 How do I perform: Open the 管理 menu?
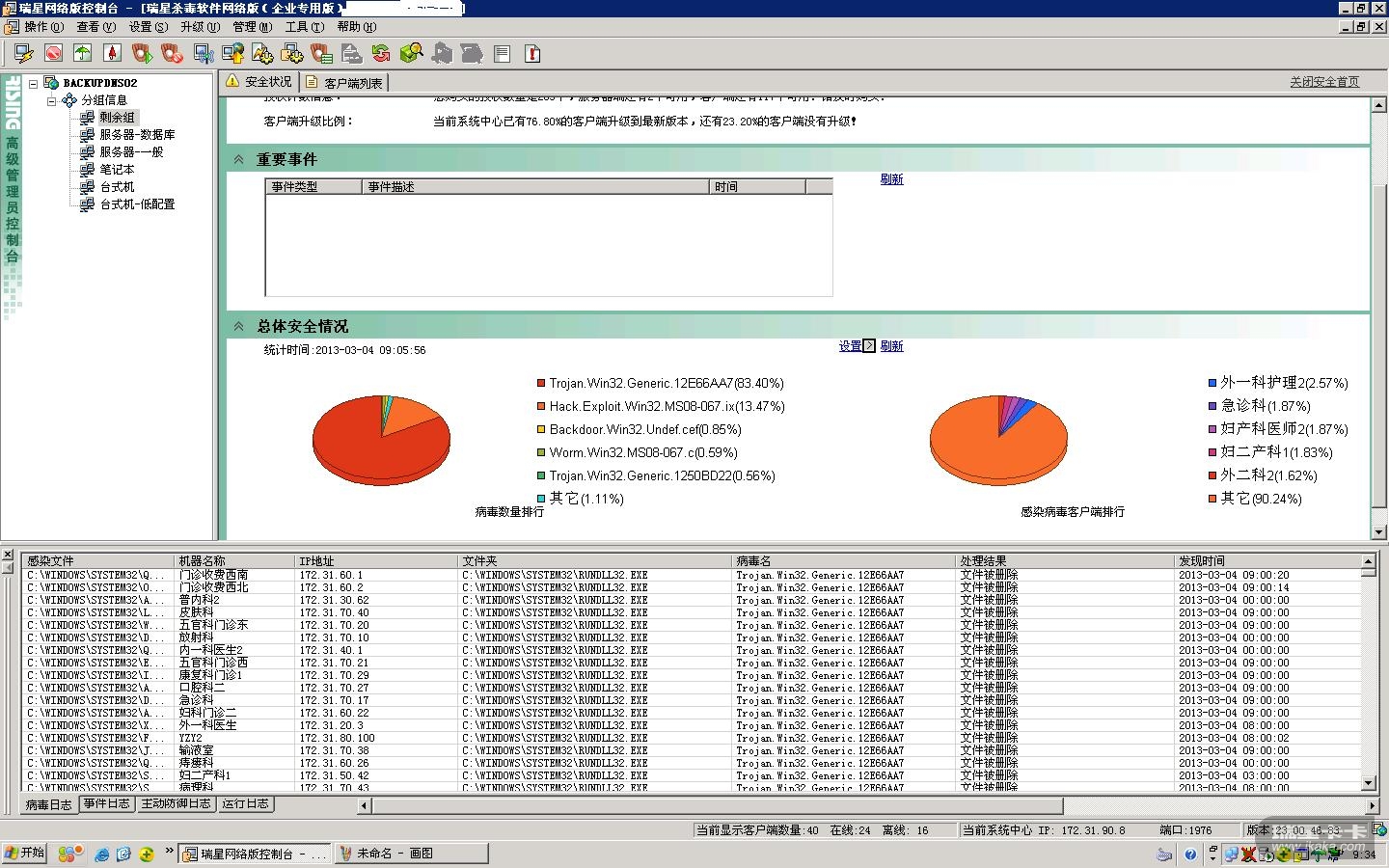(x=252, y=27)
